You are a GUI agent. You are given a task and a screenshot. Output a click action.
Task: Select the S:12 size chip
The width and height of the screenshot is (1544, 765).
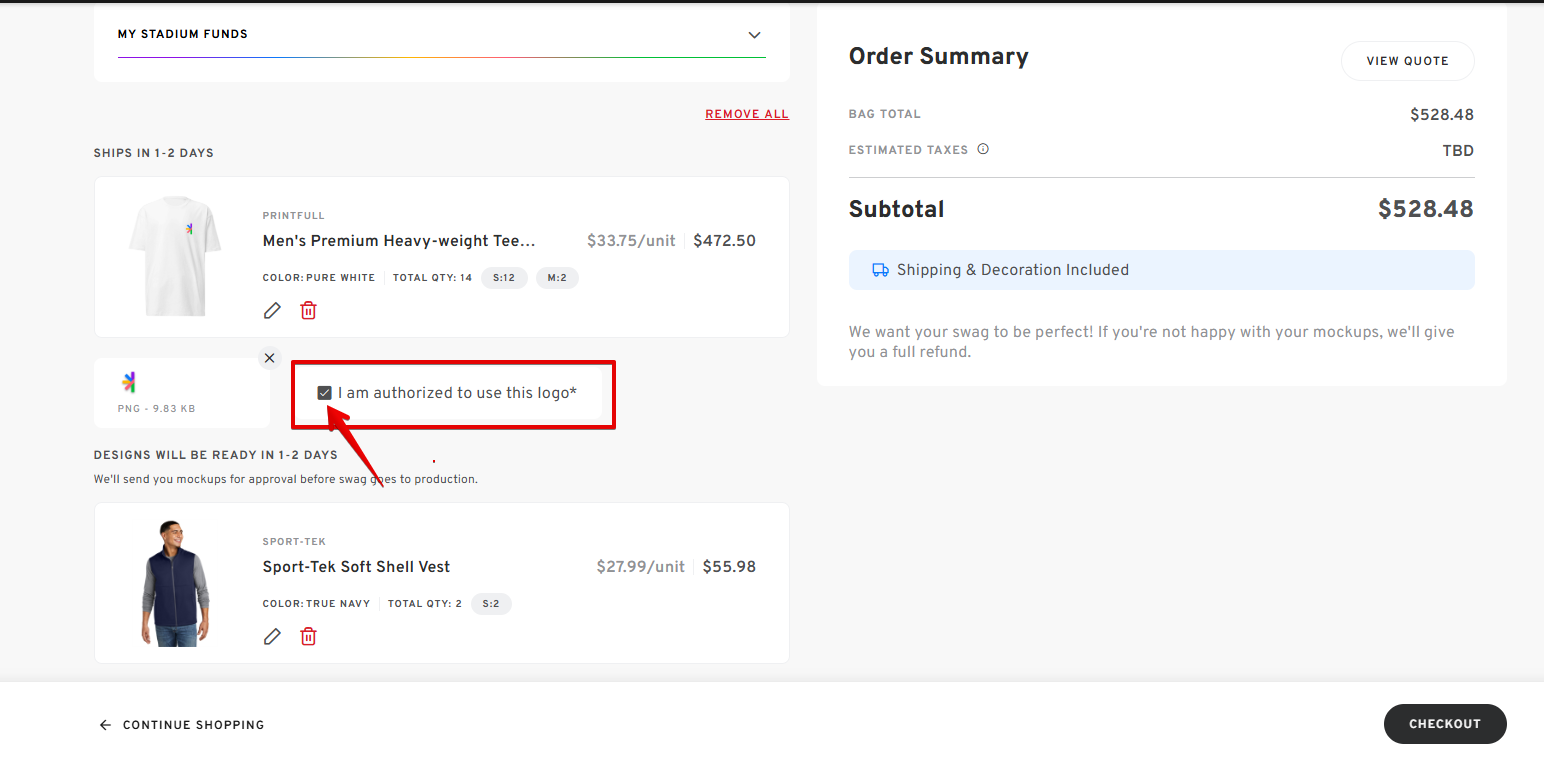(x=504, y=278)
